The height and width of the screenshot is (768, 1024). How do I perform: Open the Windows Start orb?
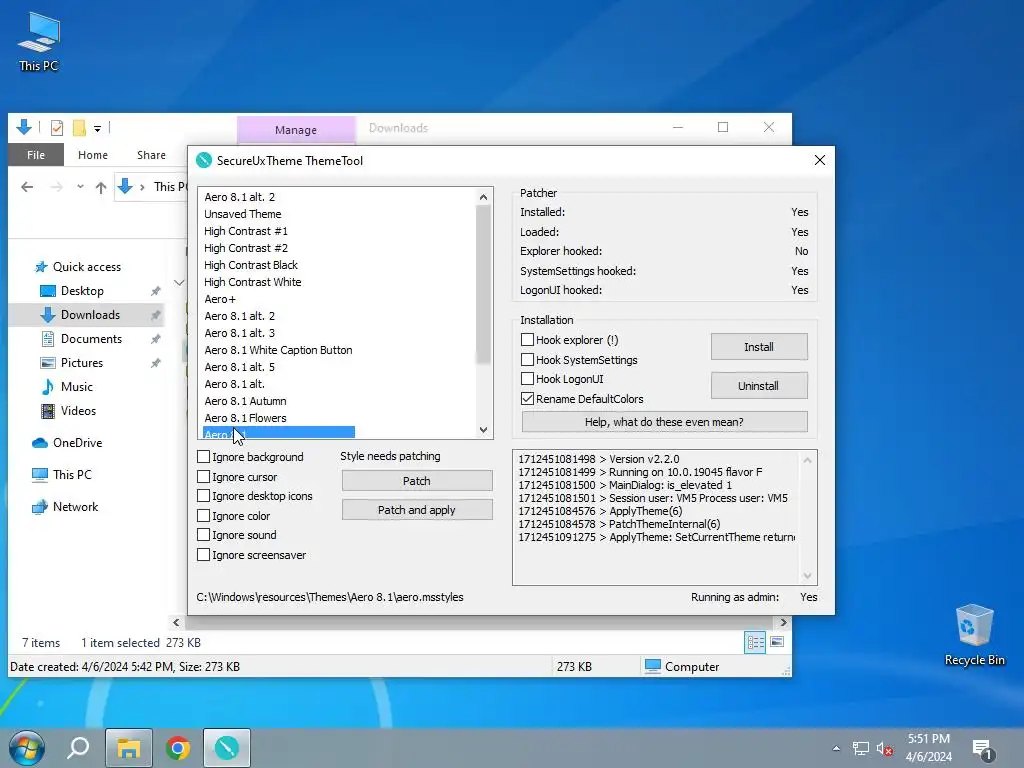click(x=26, y=748)
